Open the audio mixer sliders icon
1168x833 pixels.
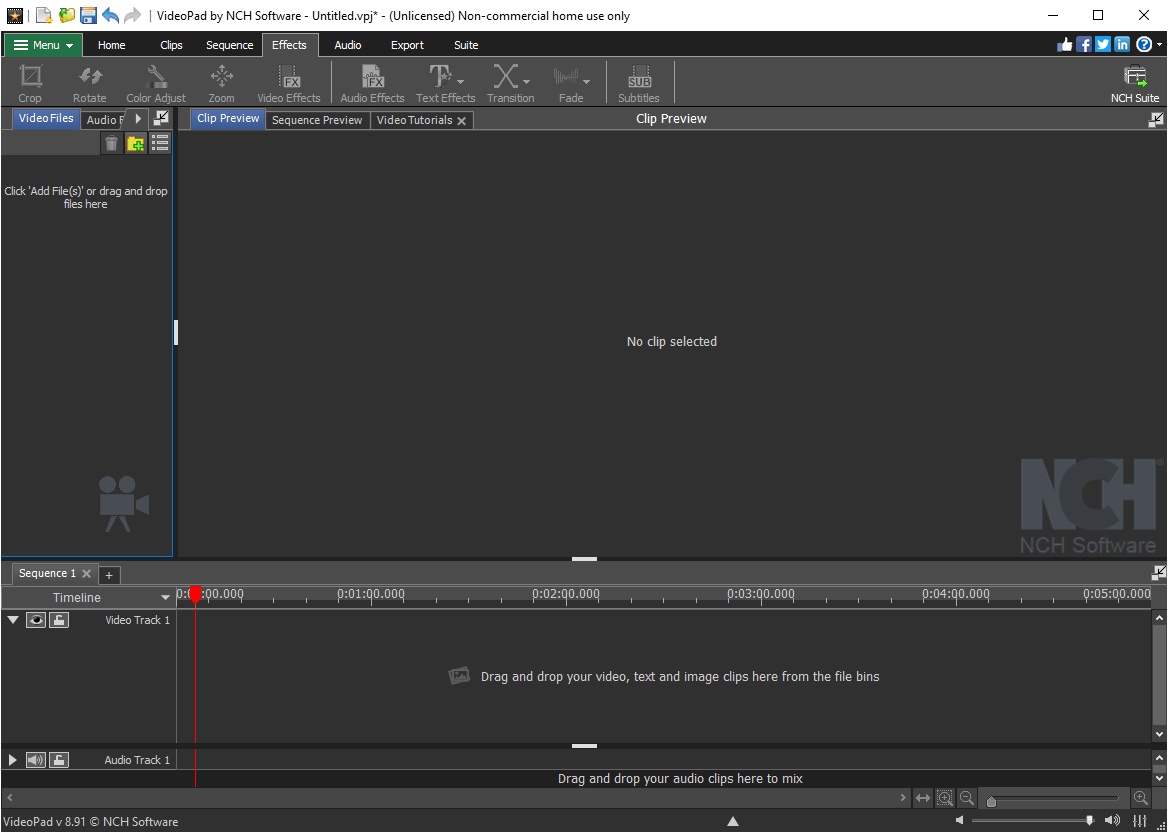pyautogui.click(x=1140, y=821)
